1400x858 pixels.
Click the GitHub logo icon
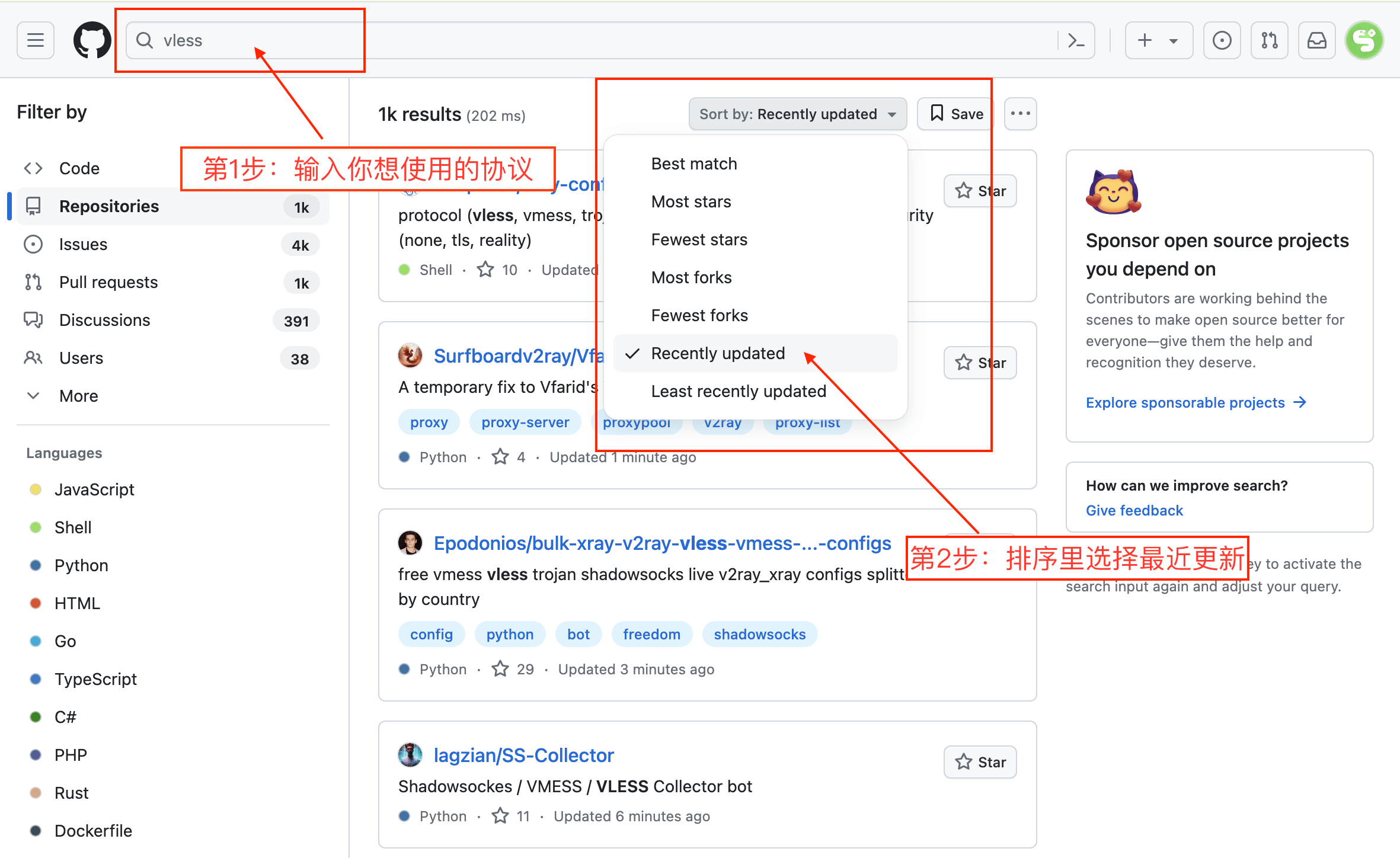click(x=91, y=40)
